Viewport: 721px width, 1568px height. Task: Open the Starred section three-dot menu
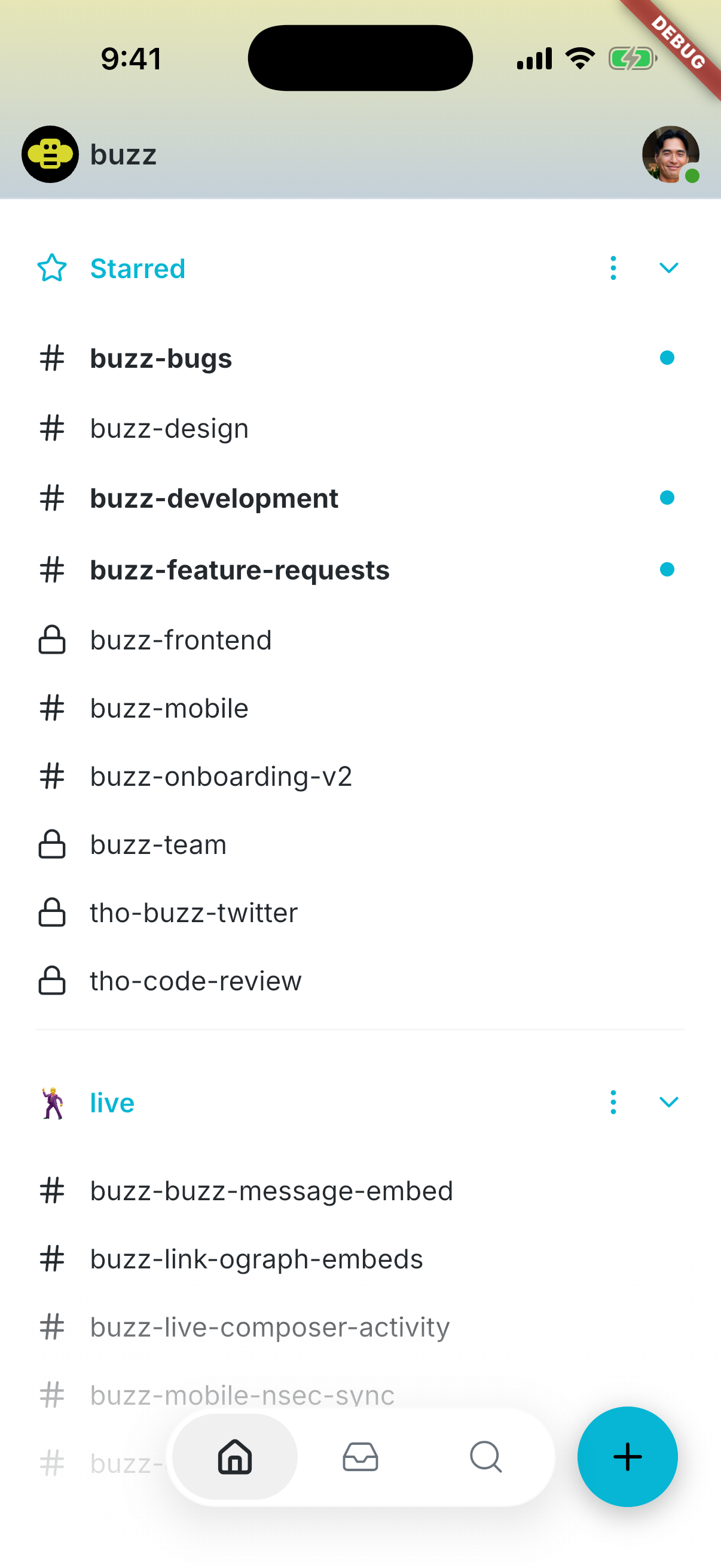(x=613, y=268)
